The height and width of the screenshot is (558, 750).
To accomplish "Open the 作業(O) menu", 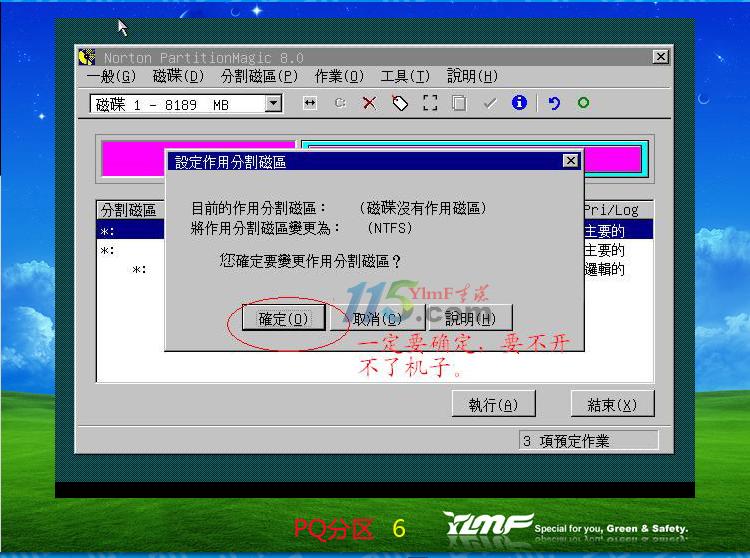I will click(x=339, y=76).
